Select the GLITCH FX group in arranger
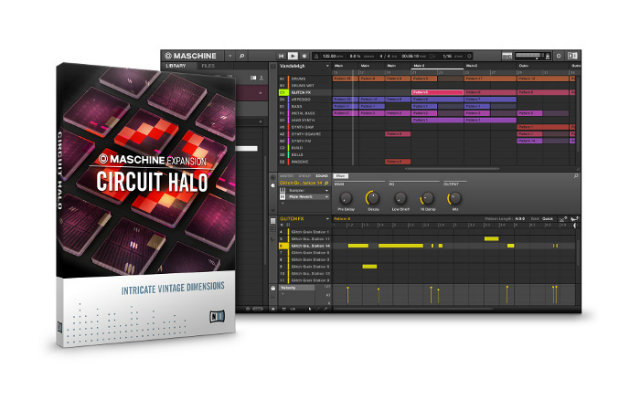 (304, 93)
